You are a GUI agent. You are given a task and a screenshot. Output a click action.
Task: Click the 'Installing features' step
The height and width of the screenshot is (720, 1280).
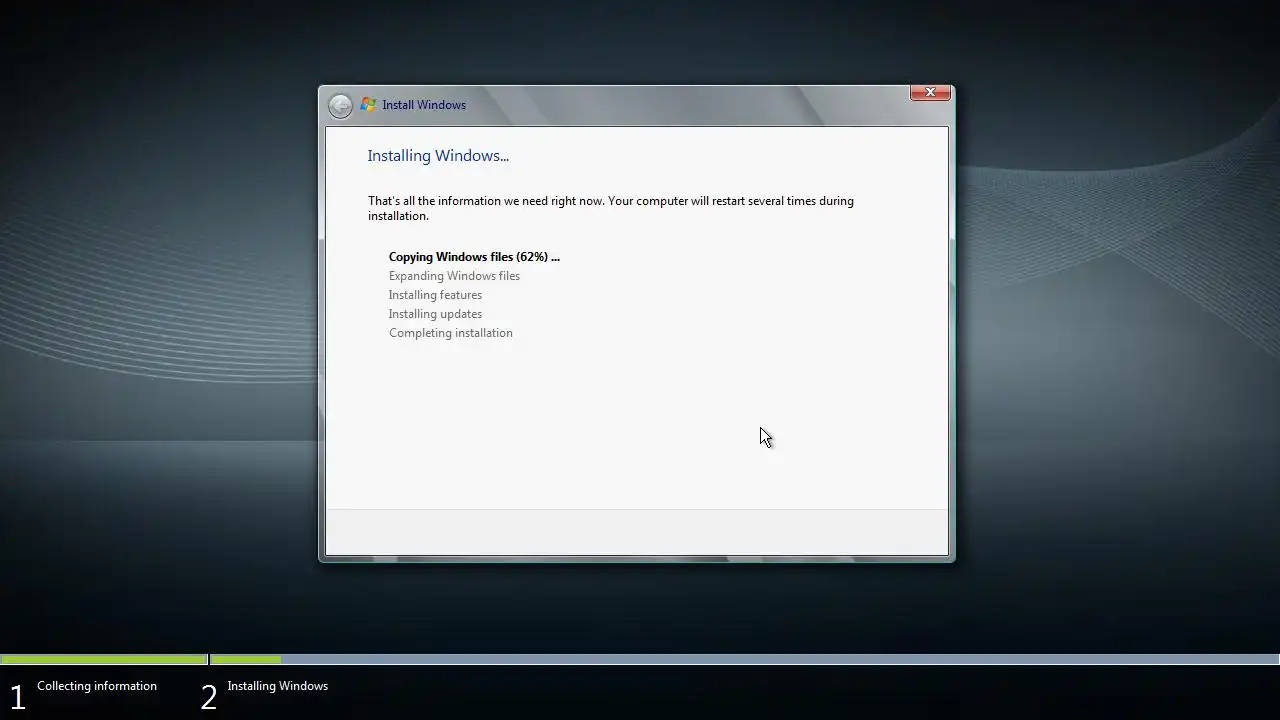tap(435, 295)
